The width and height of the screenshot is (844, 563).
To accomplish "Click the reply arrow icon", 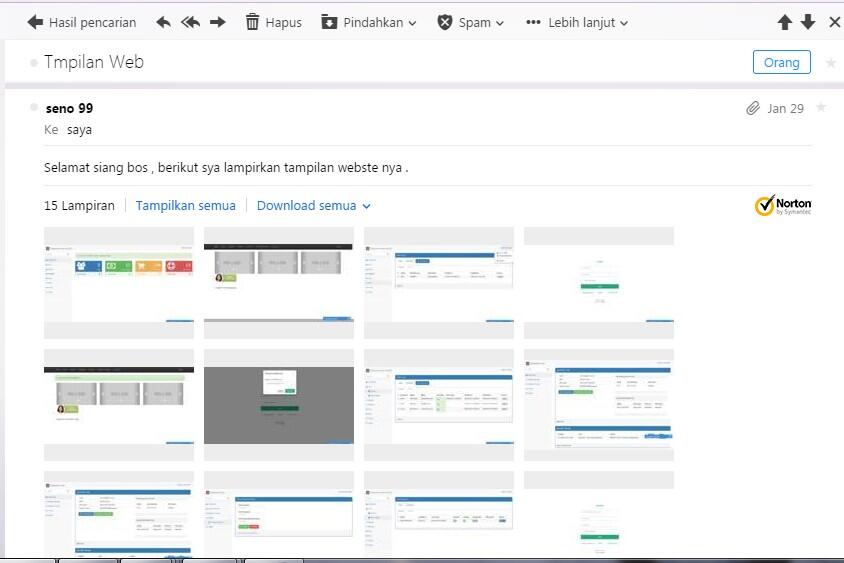I will pyautogui.click(x=163, y=23).
